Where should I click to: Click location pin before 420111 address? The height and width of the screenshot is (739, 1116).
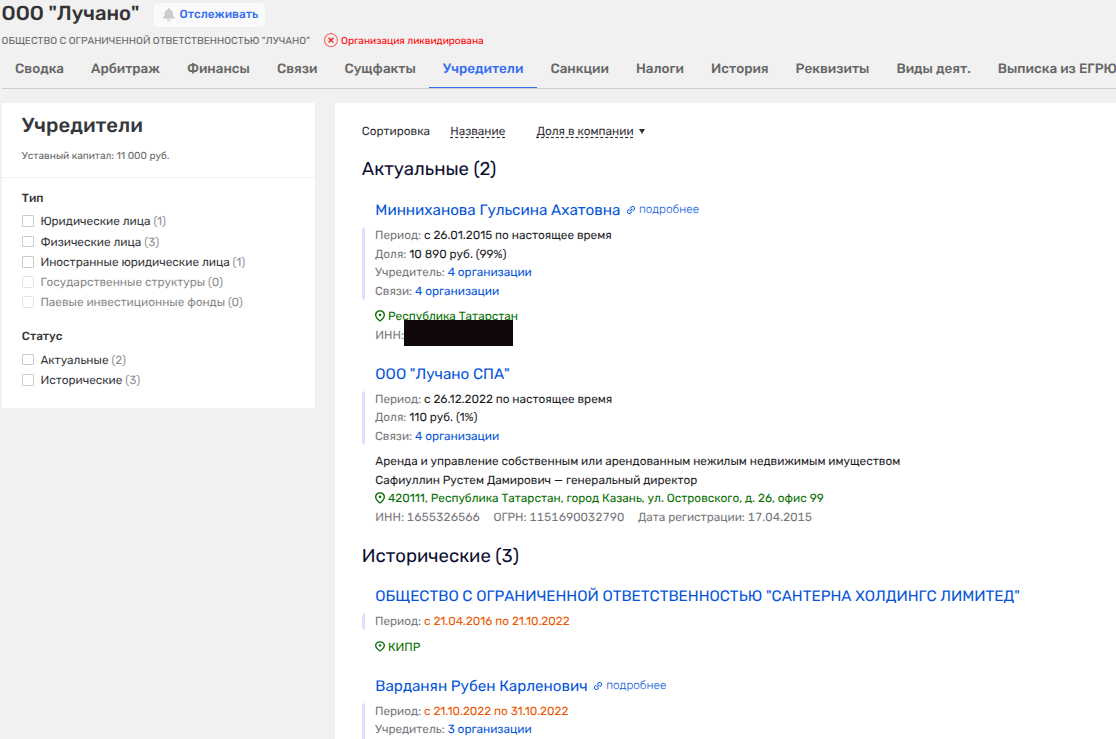click(380, 498)
